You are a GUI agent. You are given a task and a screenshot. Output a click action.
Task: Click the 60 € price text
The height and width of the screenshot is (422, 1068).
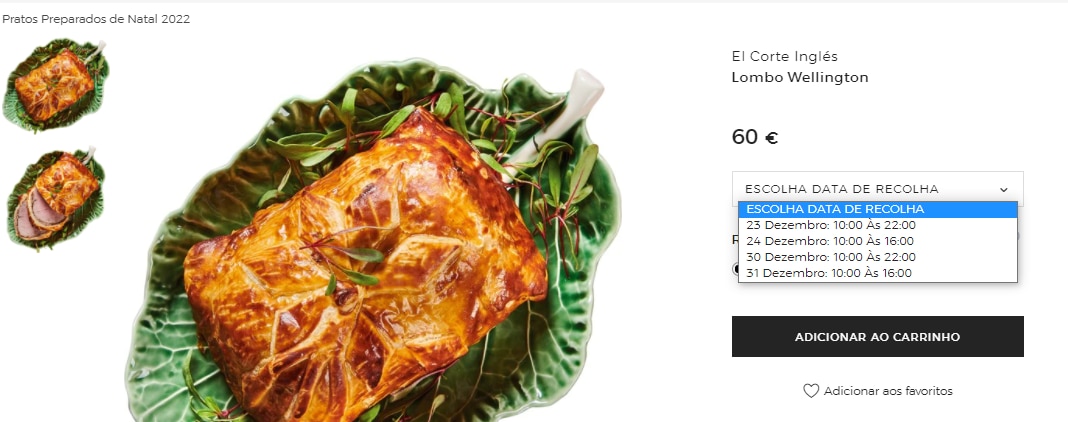click(x=755, y=137)
